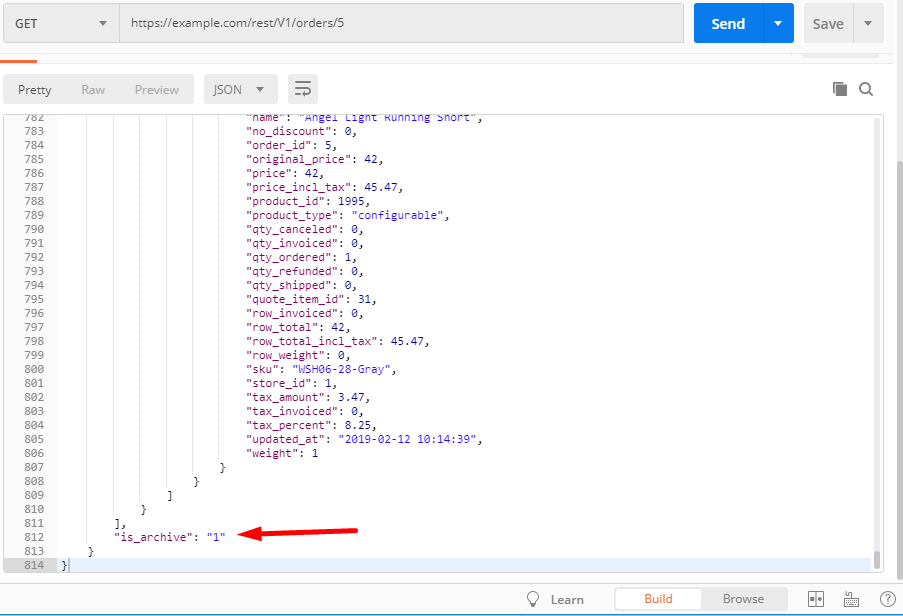903x616 pixels.
Task: Open the Send button dropdown arrow
Action: [778, 24]
